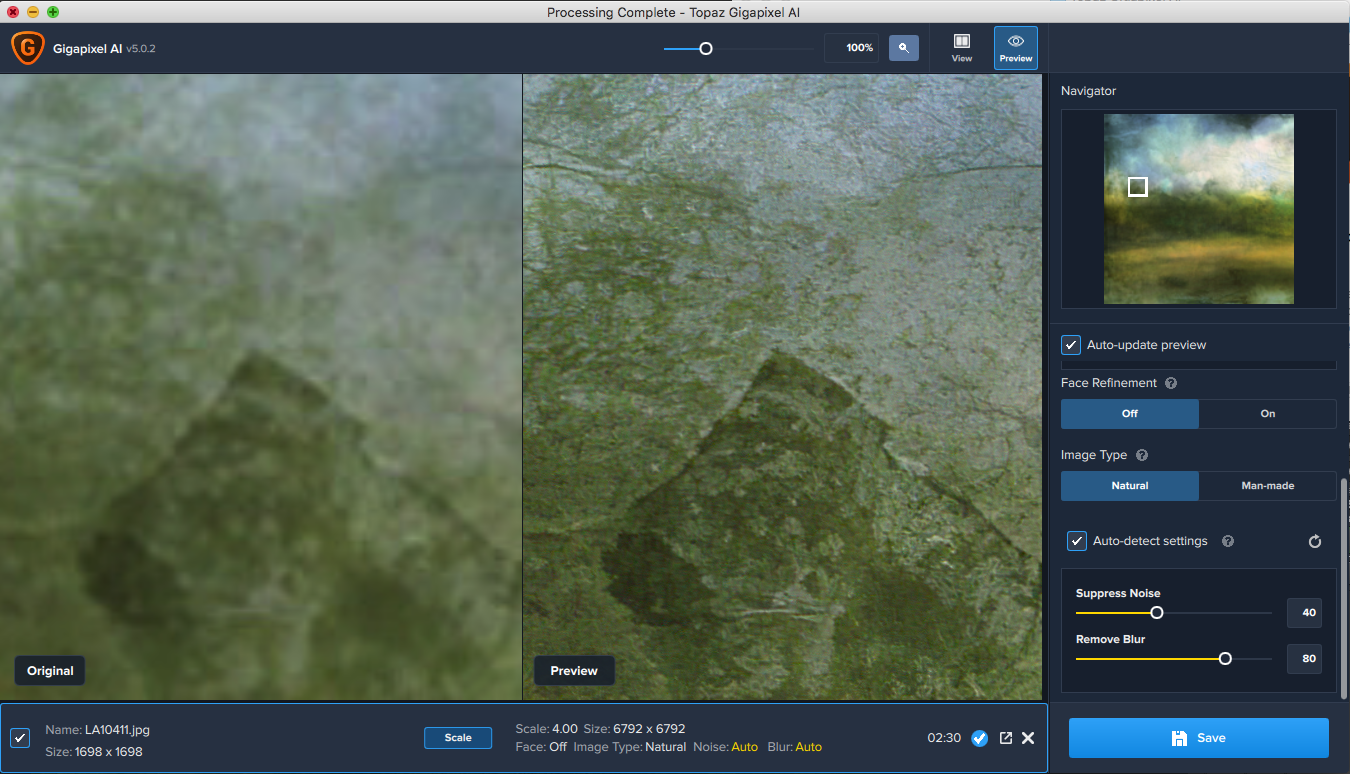The height and width of the screenshot is (774, 1350).
Task: Set Face Refinement to On
Action: point(1268,413)
